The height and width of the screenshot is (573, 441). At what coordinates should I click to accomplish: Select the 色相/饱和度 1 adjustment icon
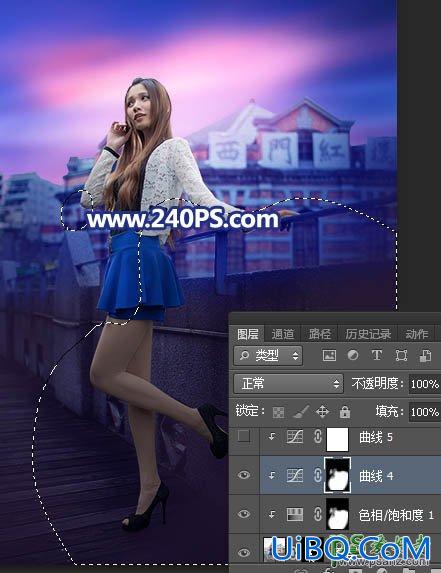295,515
